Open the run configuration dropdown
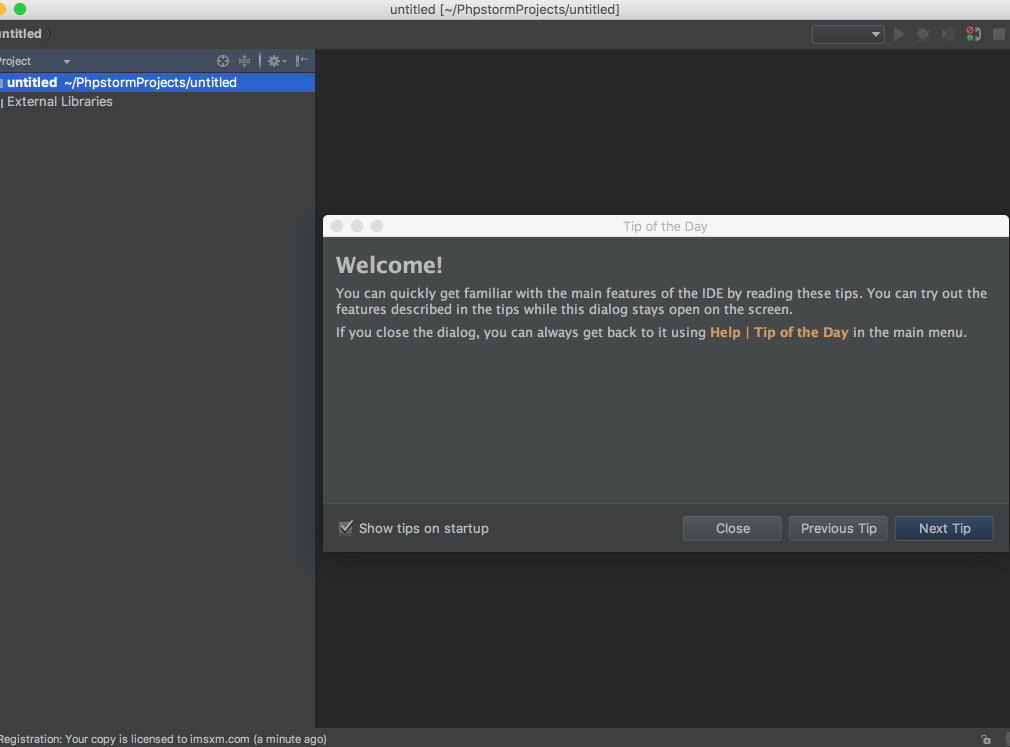1010x747 pixels. (x=848, y=34)
